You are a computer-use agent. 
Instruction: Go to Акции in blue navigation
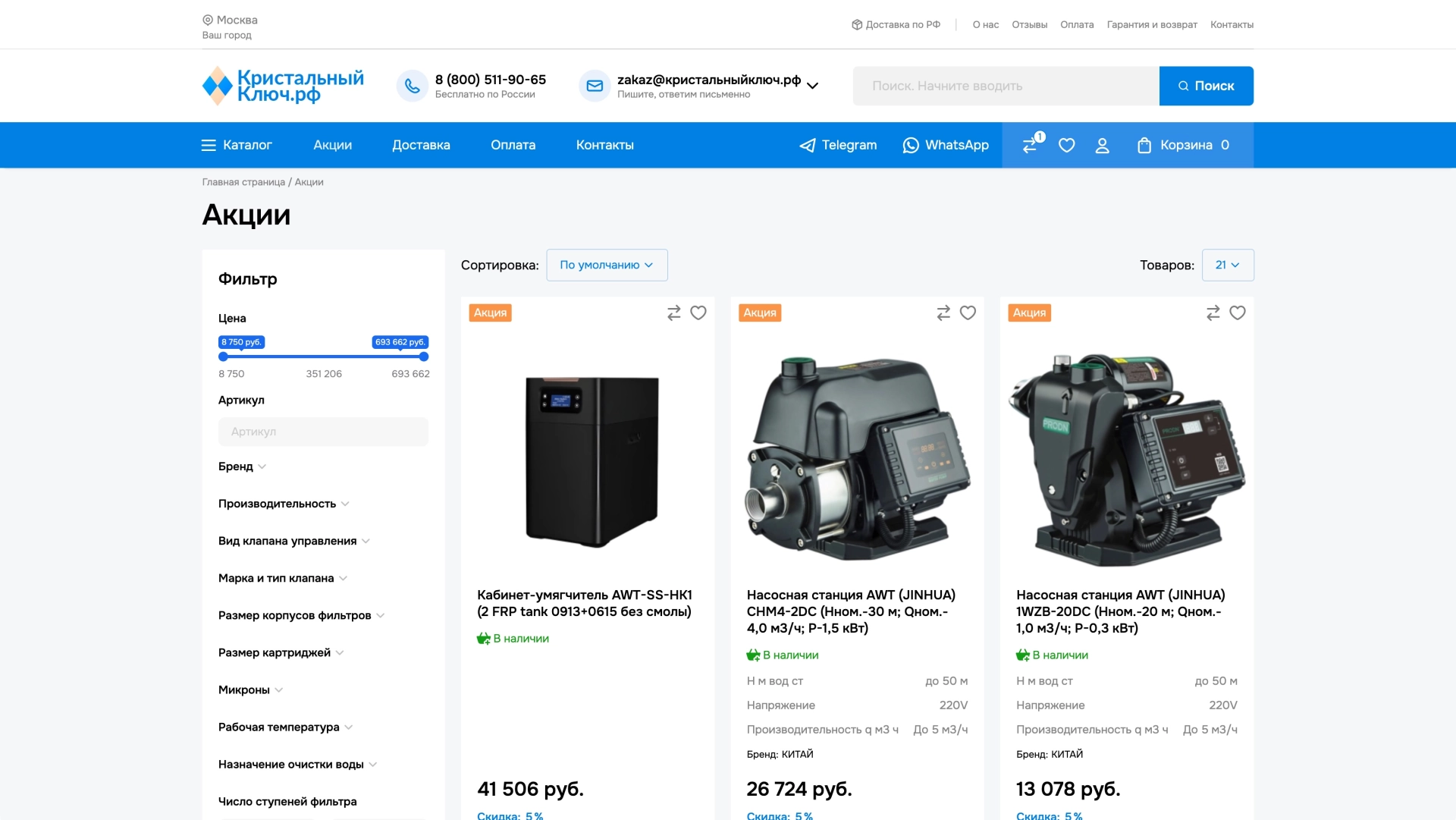tap(333, 145)
